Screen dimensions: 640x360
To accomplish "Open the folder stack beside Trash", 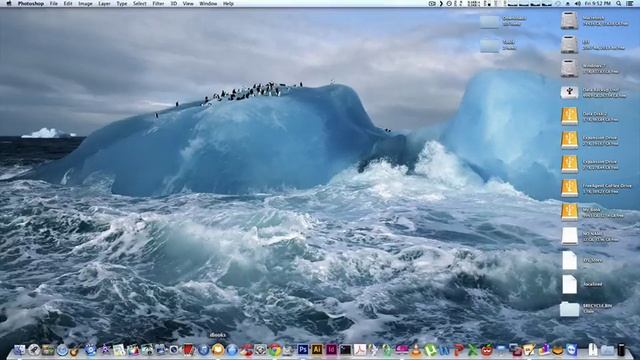I will 607,350.
